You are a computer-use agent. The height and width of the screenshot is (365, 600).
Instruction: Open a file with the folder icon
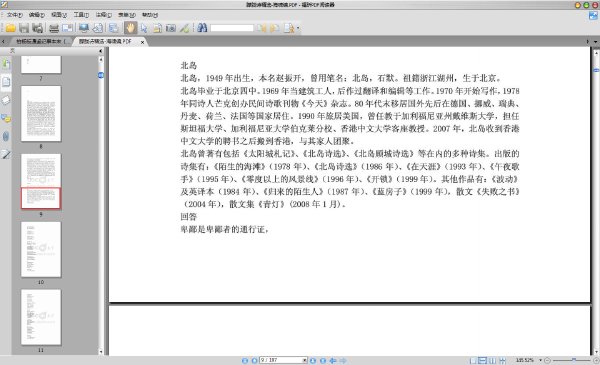point(10,28)
